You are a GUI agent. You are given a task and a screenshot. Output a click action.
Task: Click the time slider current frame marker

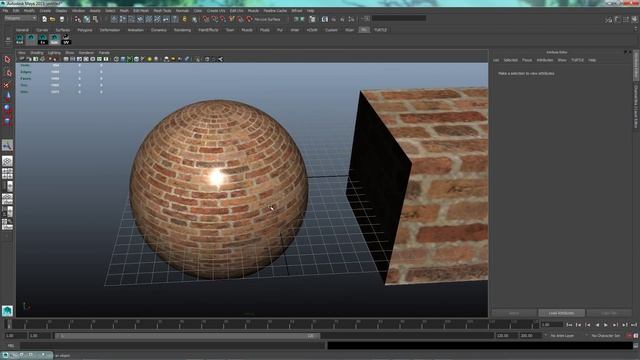coord(9,324)
